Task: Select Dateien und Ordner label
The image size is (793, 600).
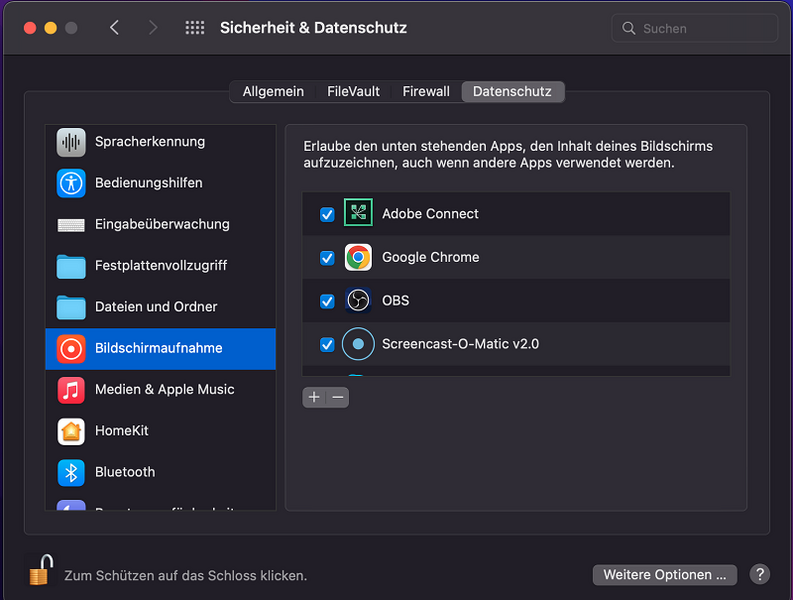Action: pos(156,307)
